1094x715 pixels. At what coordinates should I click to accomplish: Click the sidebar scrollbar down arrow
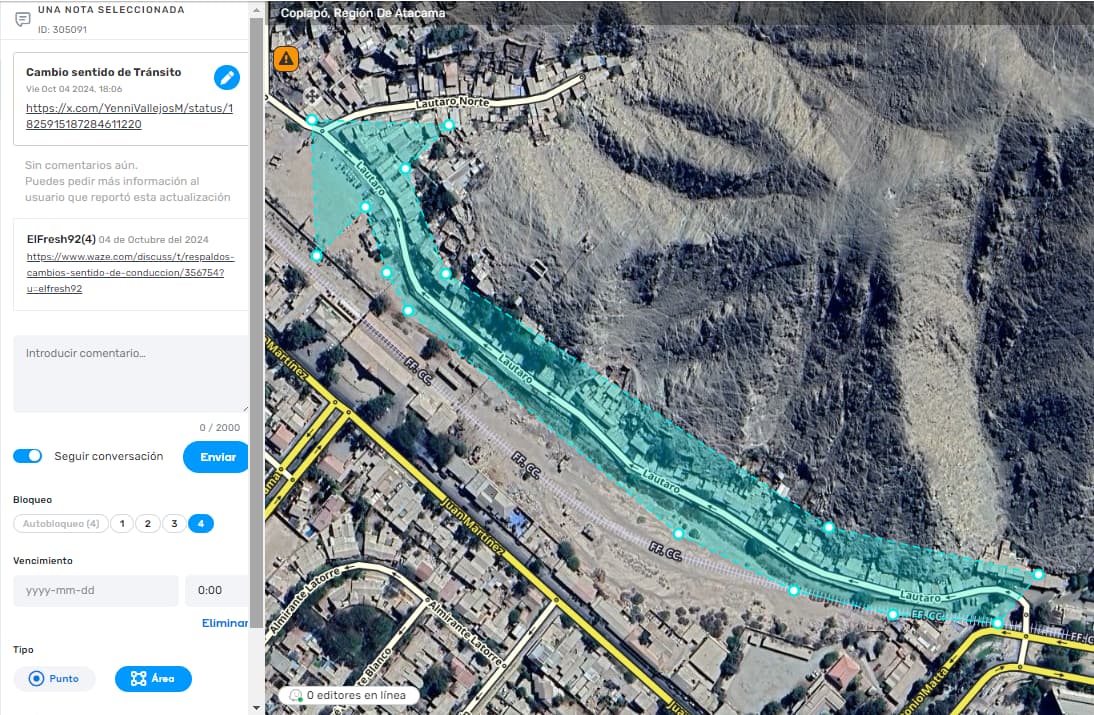pos(257,707)
